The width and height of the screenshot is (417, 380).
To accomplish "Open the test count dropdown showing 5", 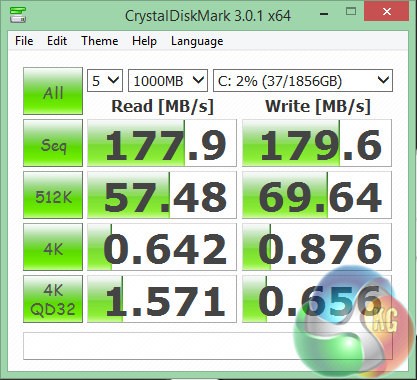I will [105, 80].
